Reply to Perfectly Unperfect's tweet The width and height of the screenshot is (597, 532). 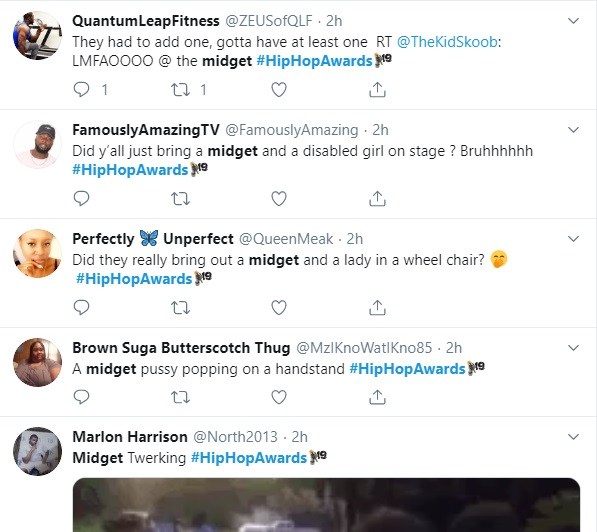81,307
